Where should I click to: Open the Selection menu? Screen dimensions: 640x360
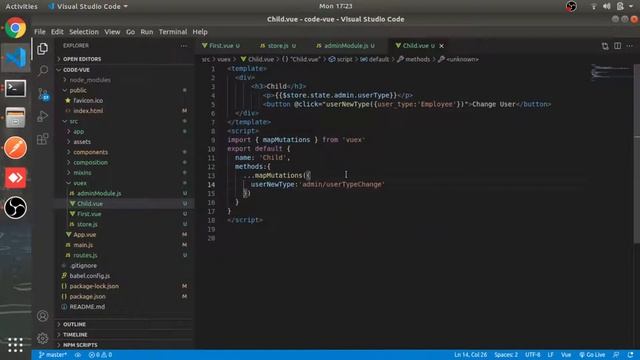[x=84, y=32]
